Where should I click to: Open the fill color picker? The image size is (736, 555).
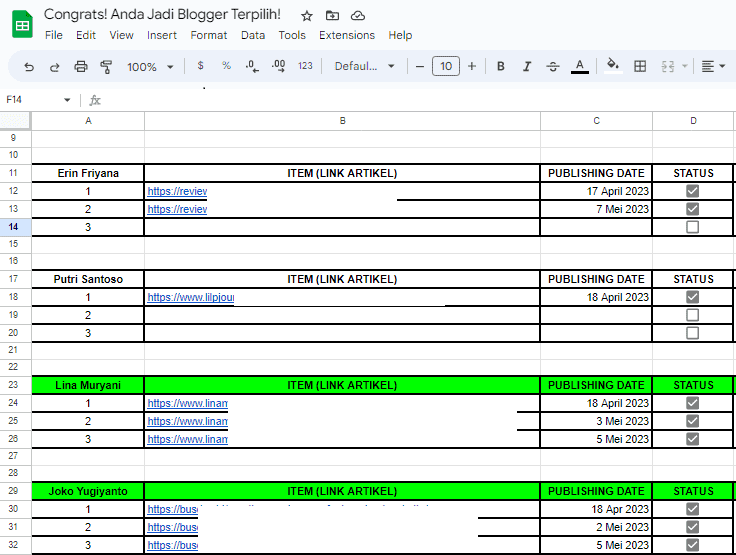tap(613, 67)
